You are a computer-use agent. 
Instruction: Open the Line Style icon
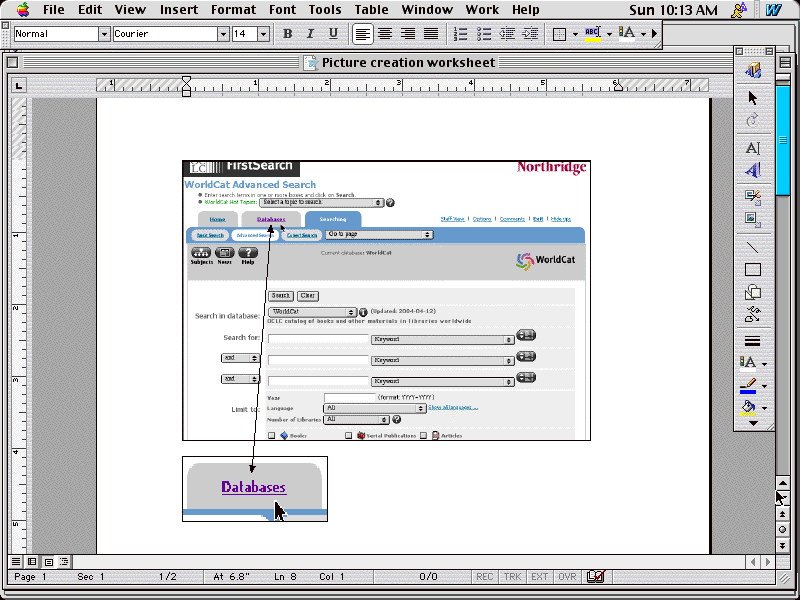pyautogui.click(x=753, y=341)
